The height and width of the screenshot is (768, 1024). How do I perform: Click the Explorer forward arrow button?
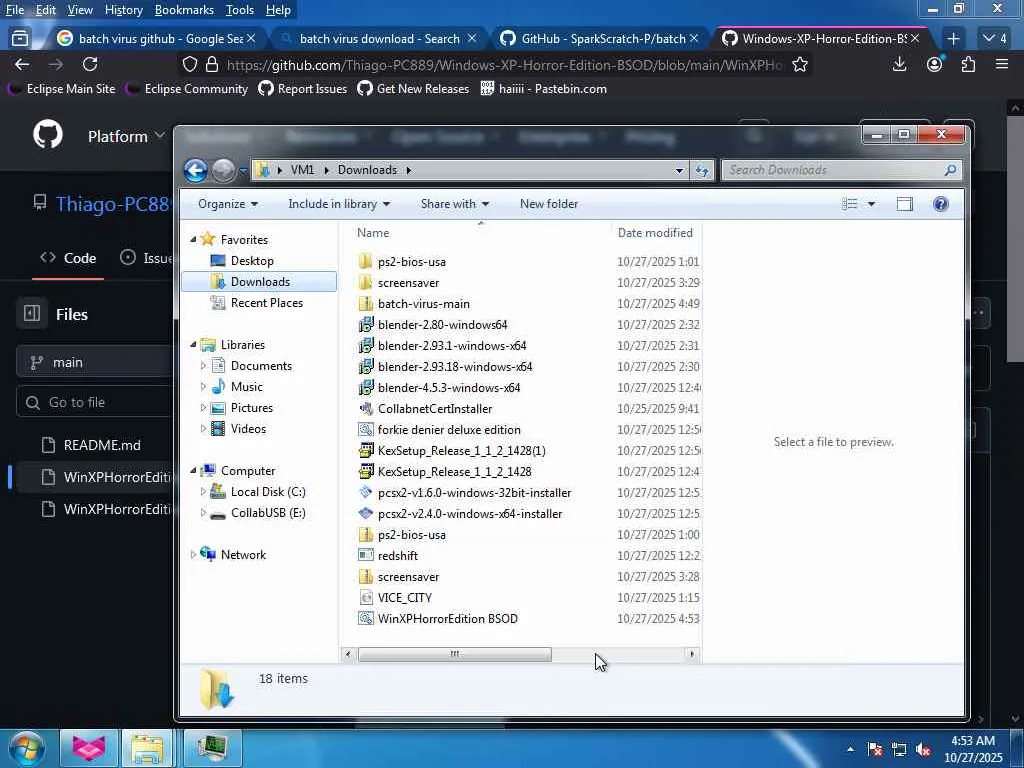pyautogui.click(x=223, y=170)
